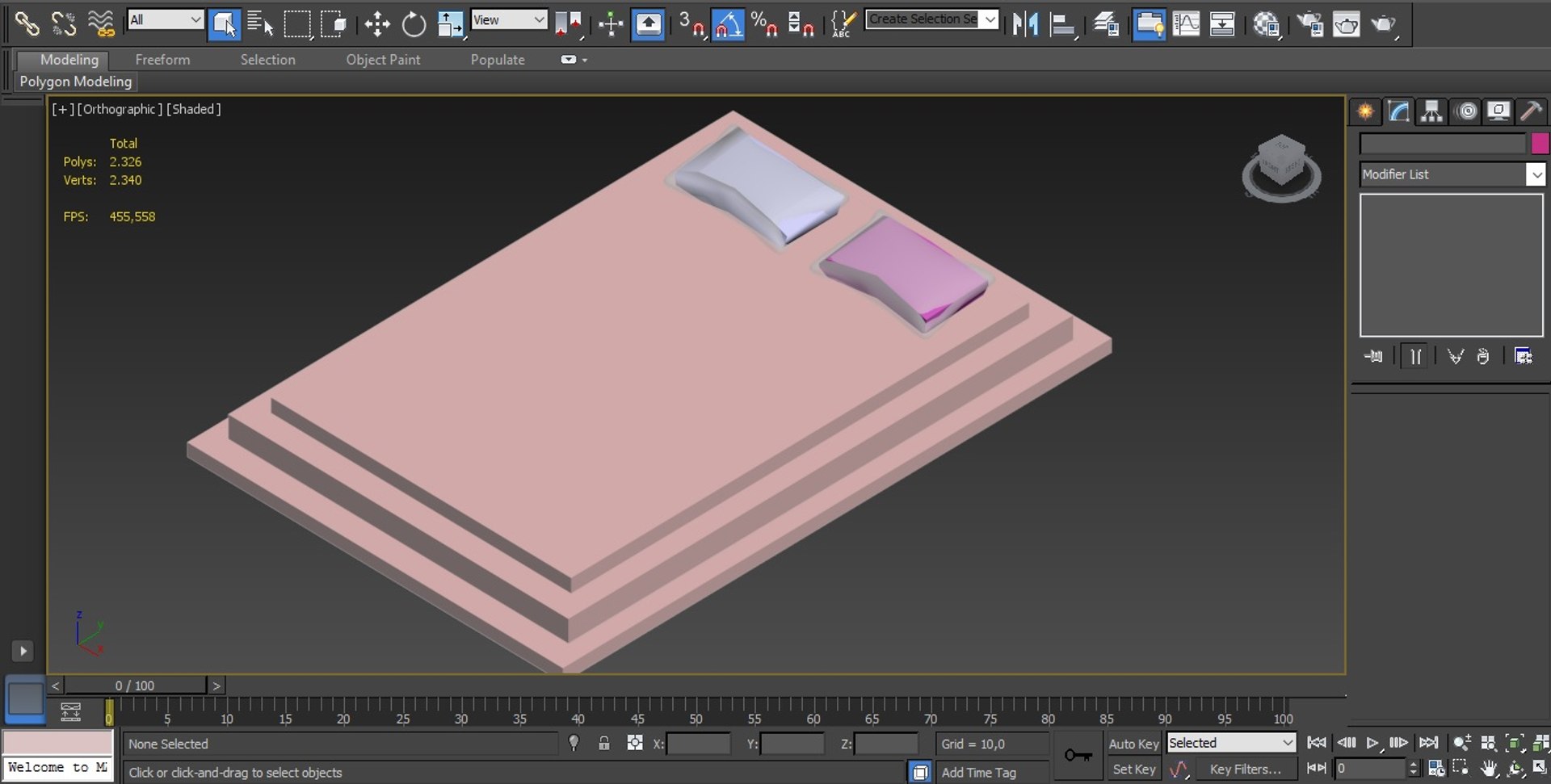
Task: Open Polygon Modeling panel
Action: click(76, 82)
